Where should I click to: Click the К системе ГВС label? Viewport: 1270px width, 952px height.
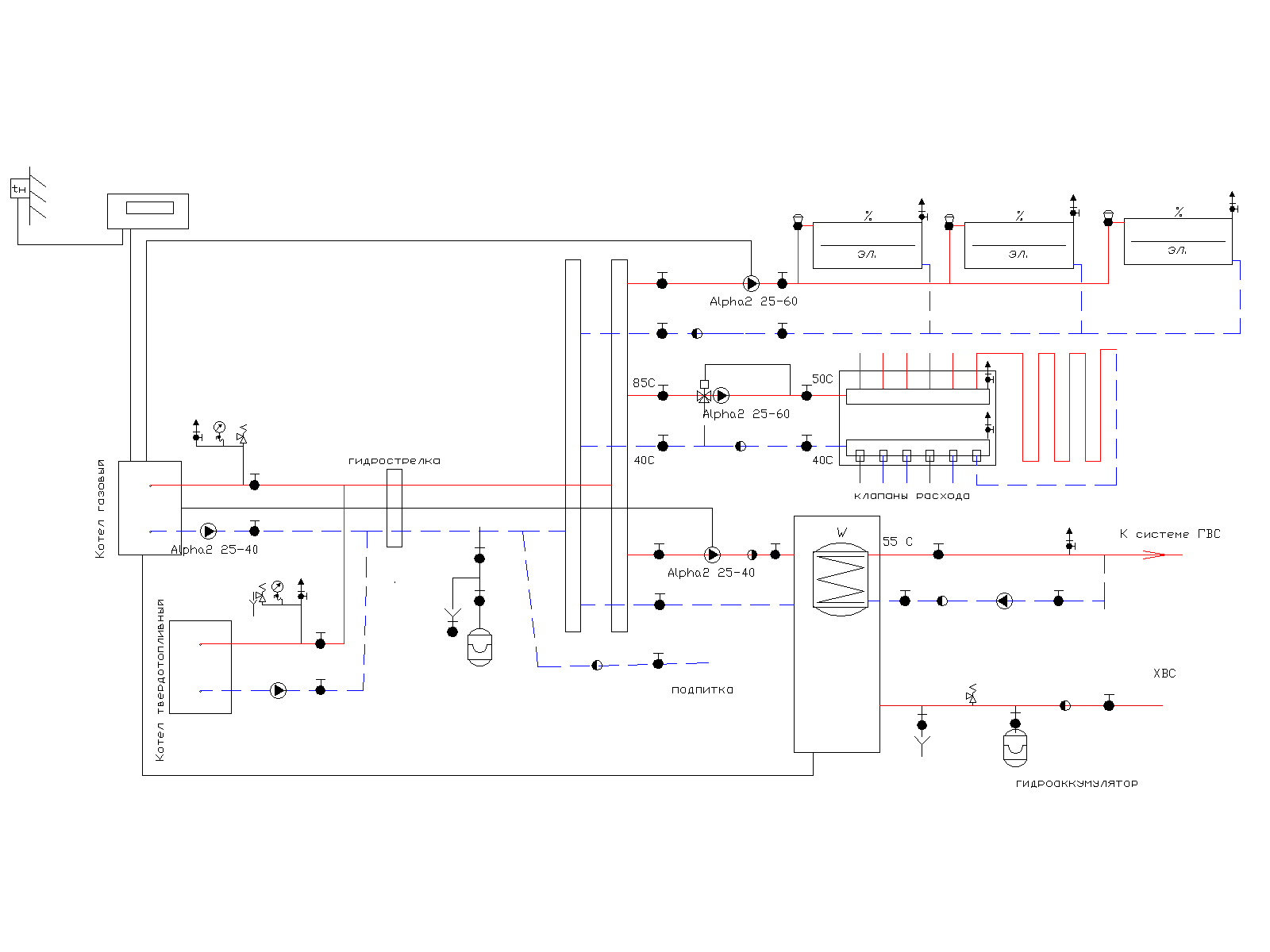(x=1170, y=534)
